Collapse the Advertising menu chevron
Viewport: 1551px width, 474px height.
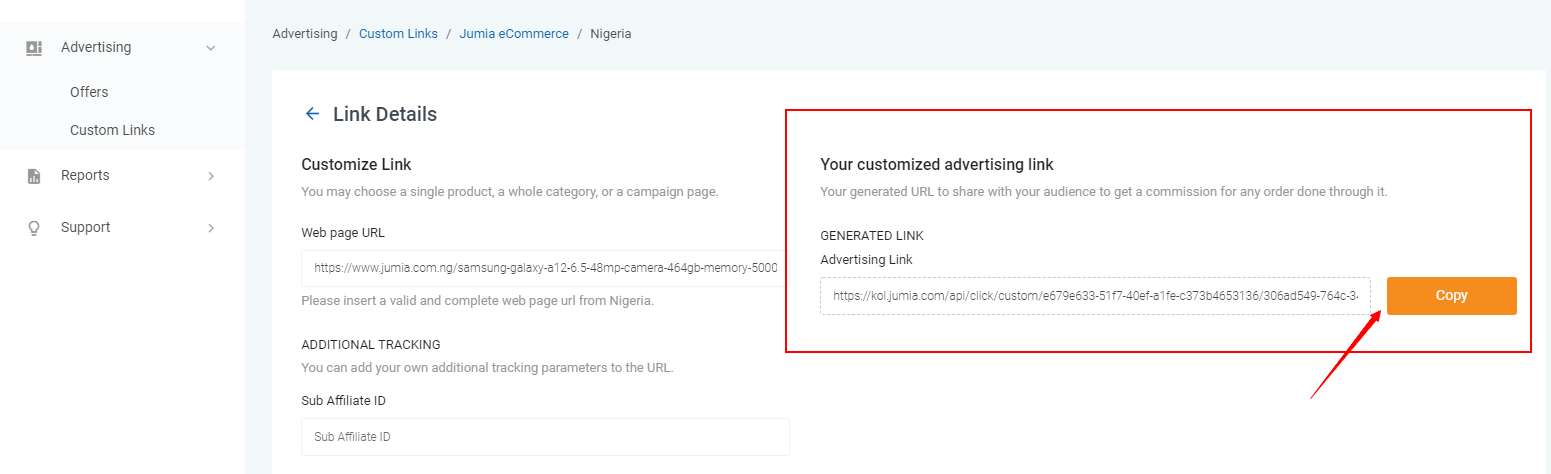pos(210,48)
